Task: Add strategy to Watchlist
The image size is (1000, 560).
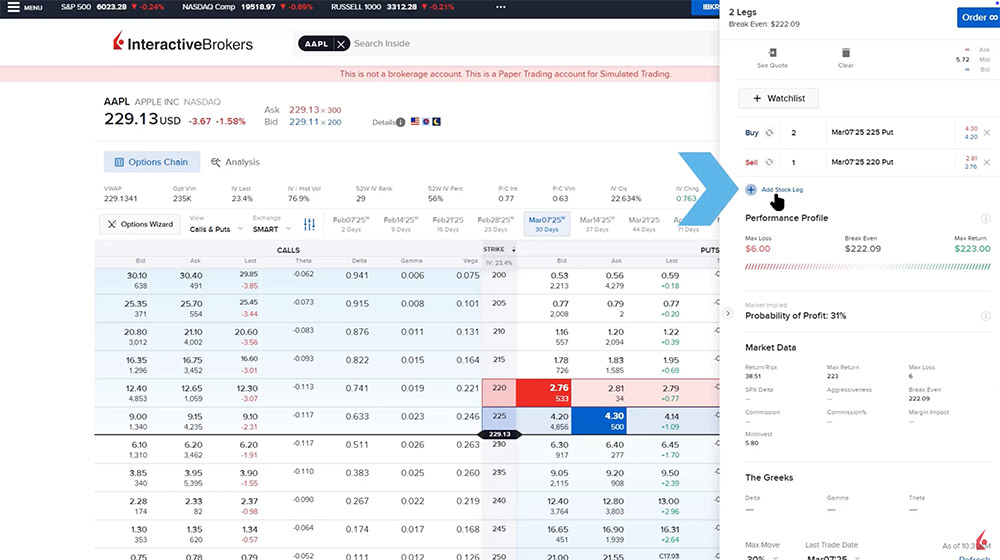Action: (778, 98)
